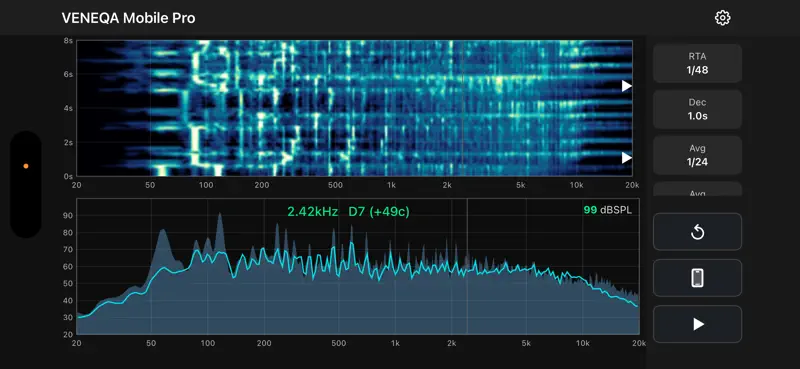Click the vertical cursor line in spectrum graph

(x=467, y=266)
